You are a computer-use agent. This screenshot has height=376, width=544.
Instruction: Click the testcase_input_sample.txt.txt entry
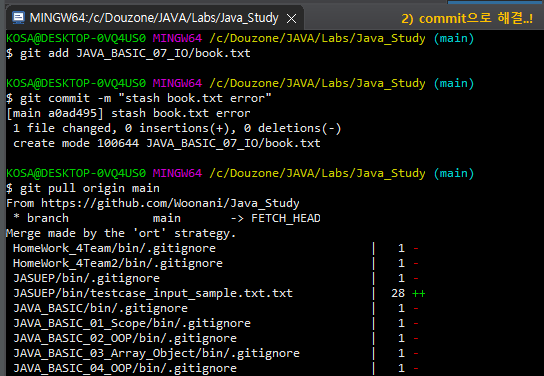point(153,293)
